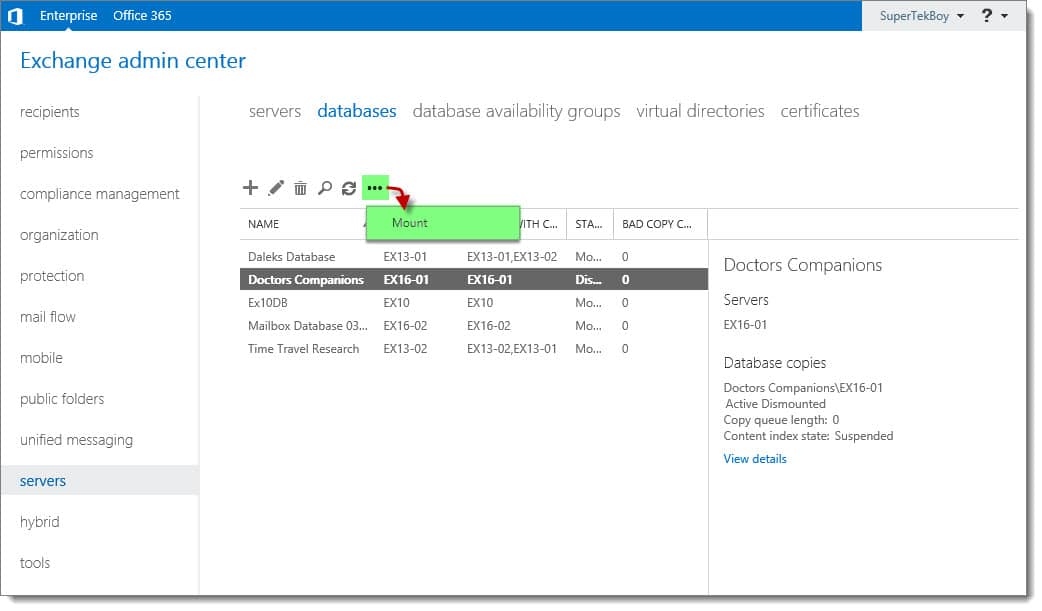The height and width of the screenshot is (611, 1042).
Task: Open the More options ellipsis icon
Action: click(x=375, y=187)
